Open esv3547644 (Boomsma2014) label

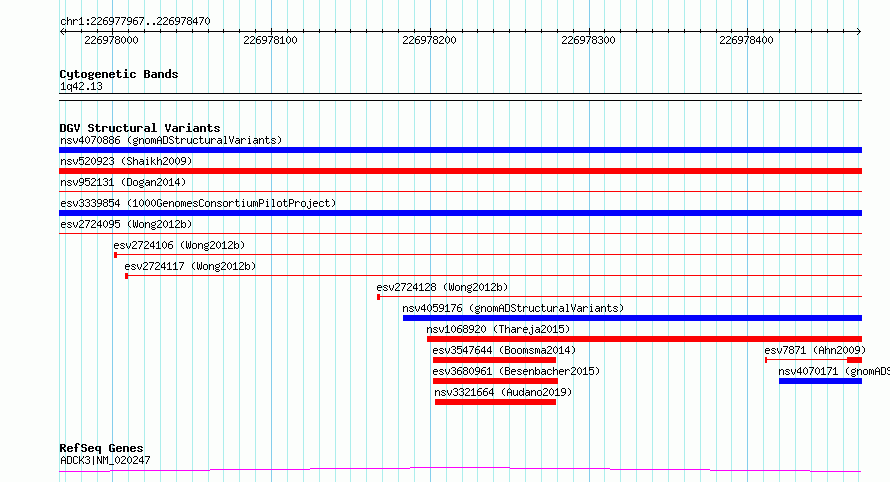[504, 350]
